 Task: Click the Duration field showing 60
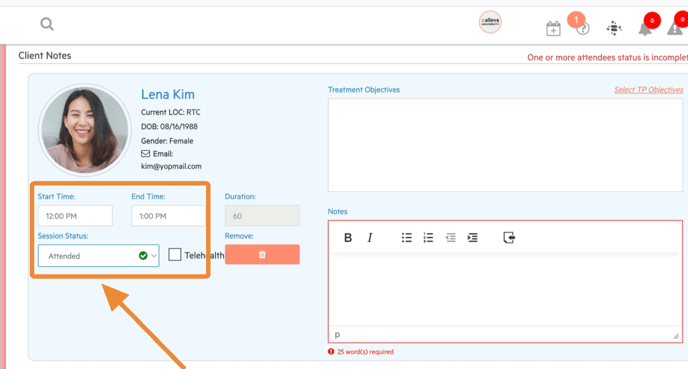[262, 216]
